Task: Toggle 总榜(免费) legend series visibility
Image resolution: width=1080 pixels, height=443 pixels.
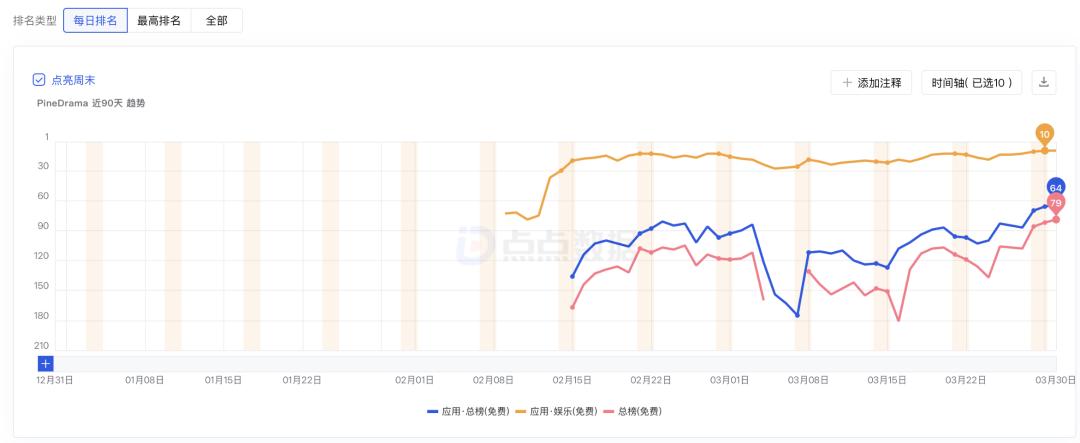Action: click(x=634, y=411)
